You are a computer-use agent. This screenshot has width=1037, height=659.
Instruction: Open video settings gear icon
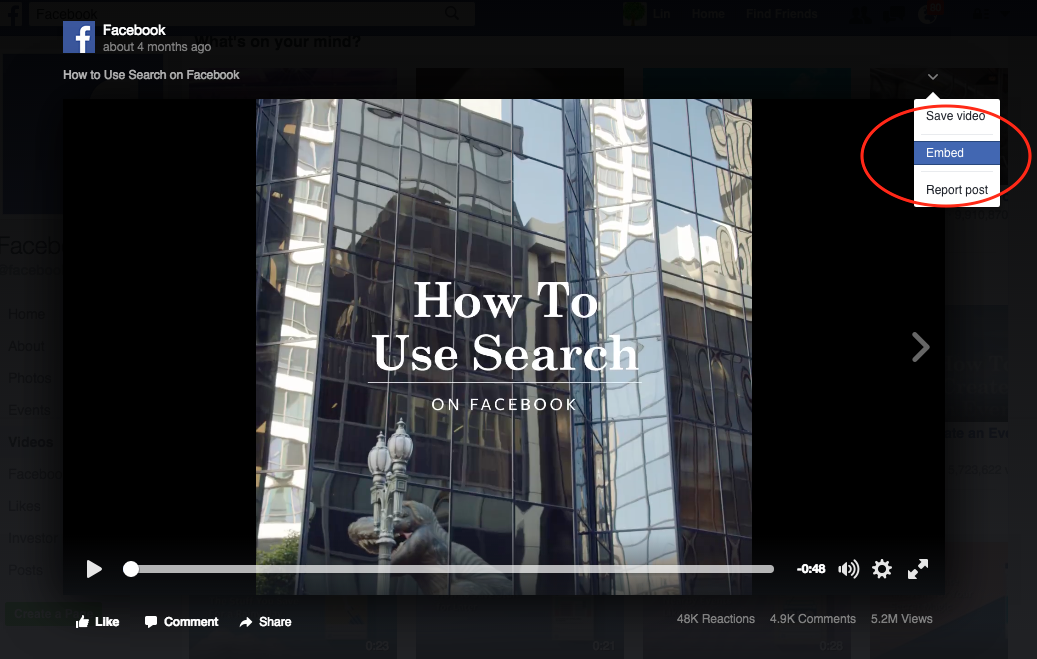[x=881, y=569]
